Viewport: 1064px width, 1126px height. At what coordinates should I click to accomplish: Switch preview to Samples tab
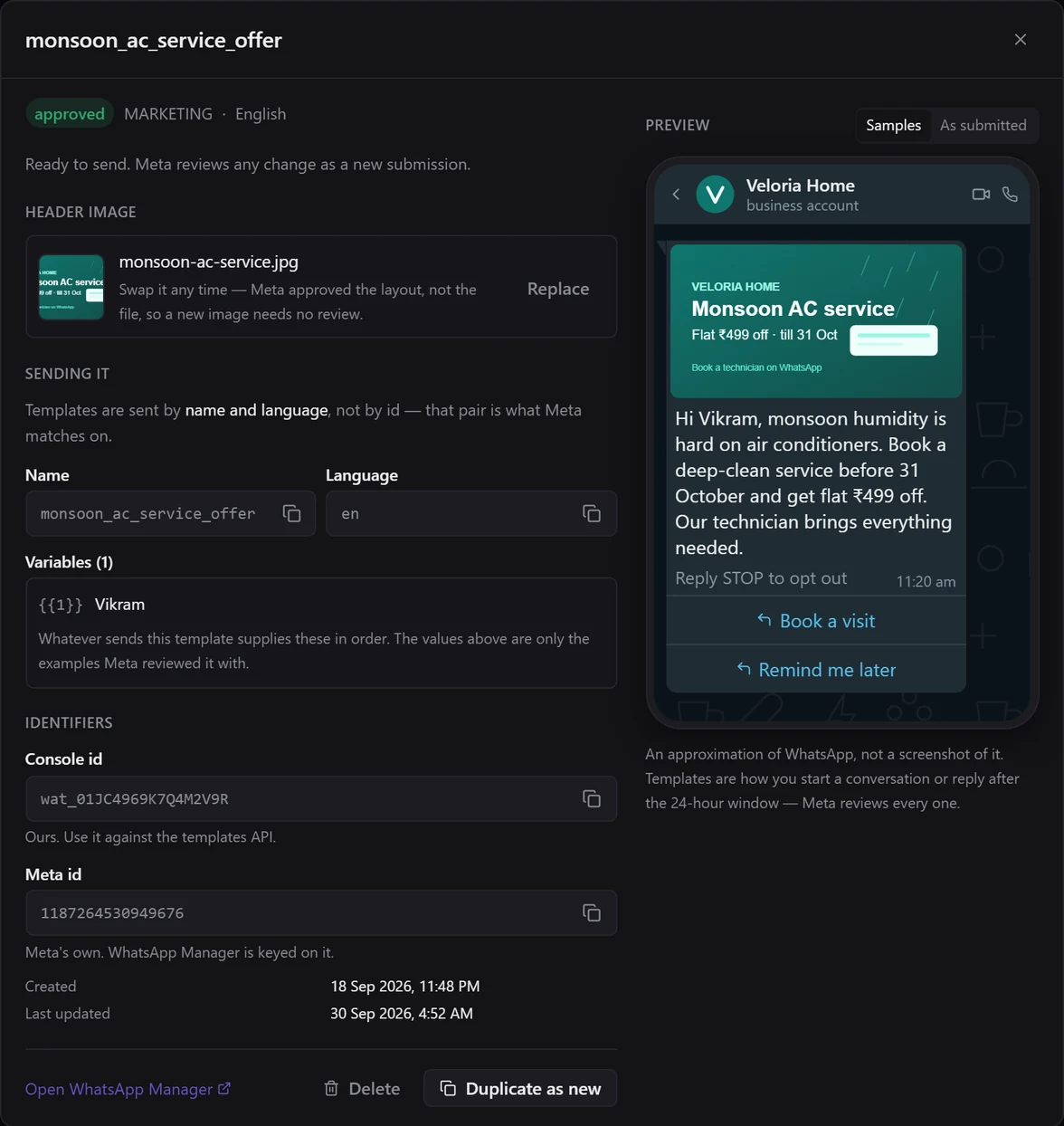coord(893,125)
